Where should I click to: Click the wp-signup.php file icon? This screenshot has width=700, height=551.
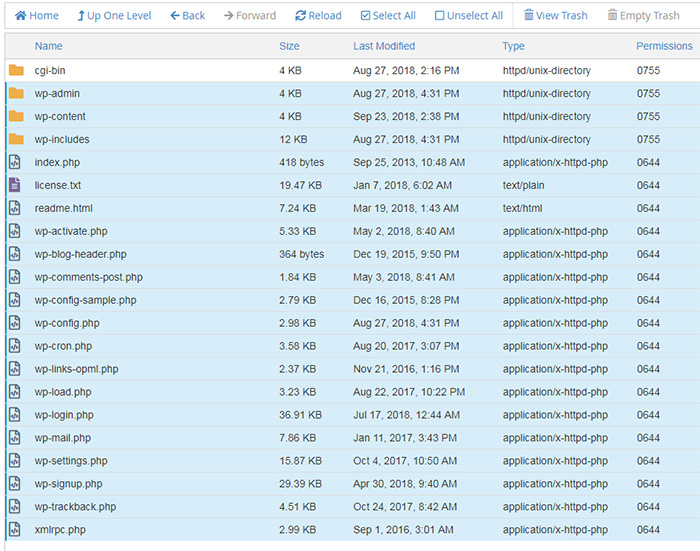[x=15, y=484]
